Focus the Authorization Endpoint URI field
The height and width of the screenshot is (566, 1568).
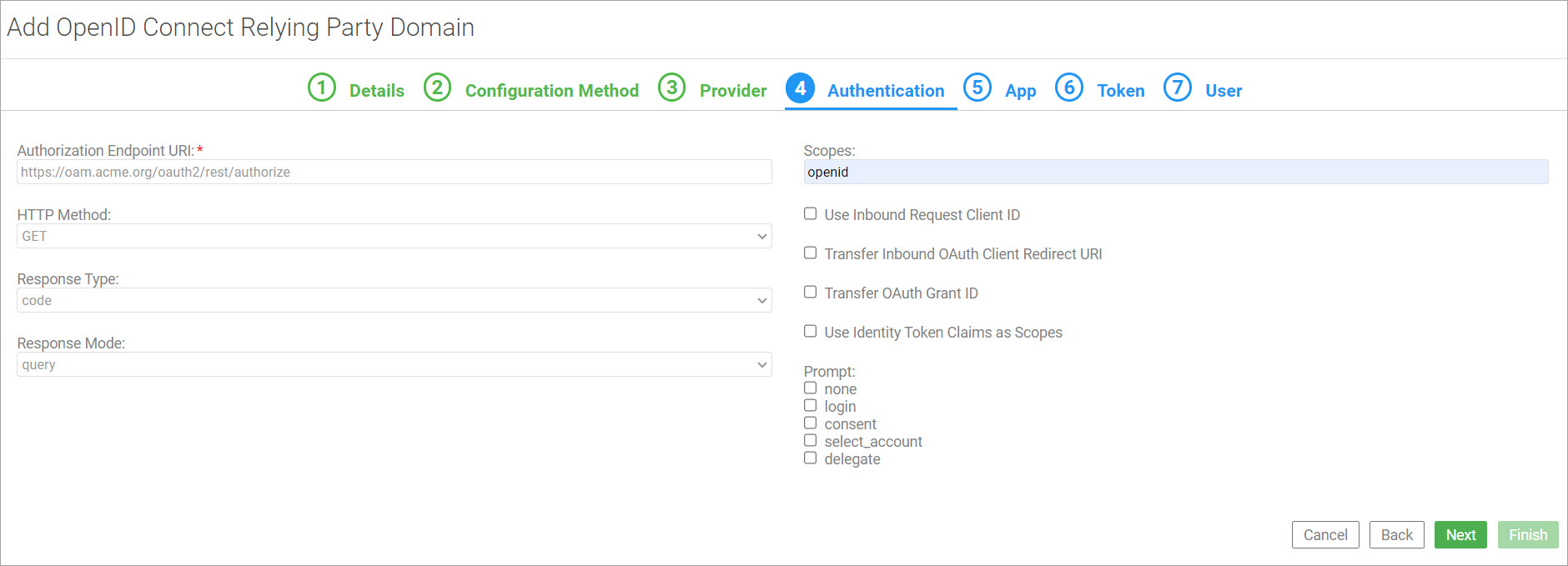(x=394, y=172)
